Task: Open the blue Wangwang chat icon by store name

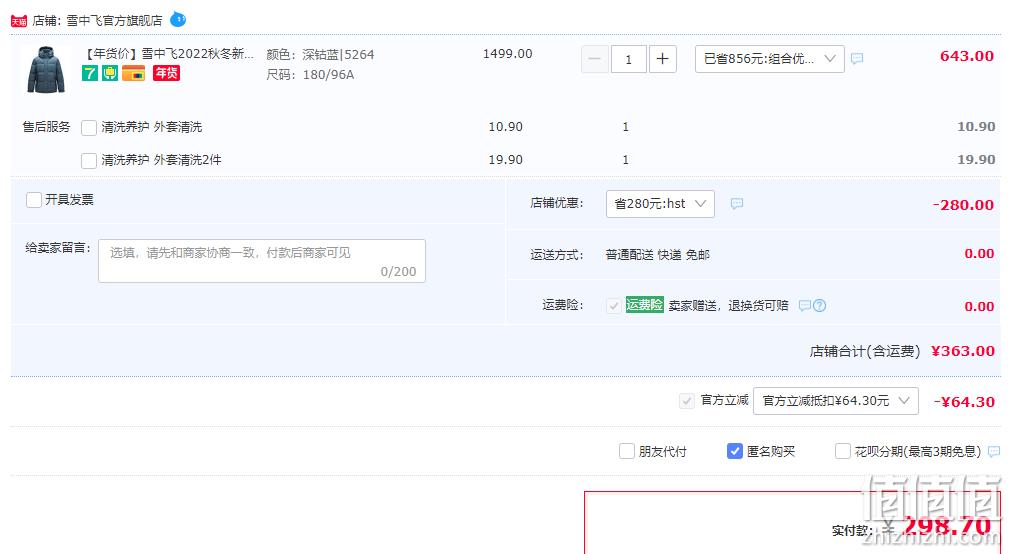Action: [x=178, y=20]
